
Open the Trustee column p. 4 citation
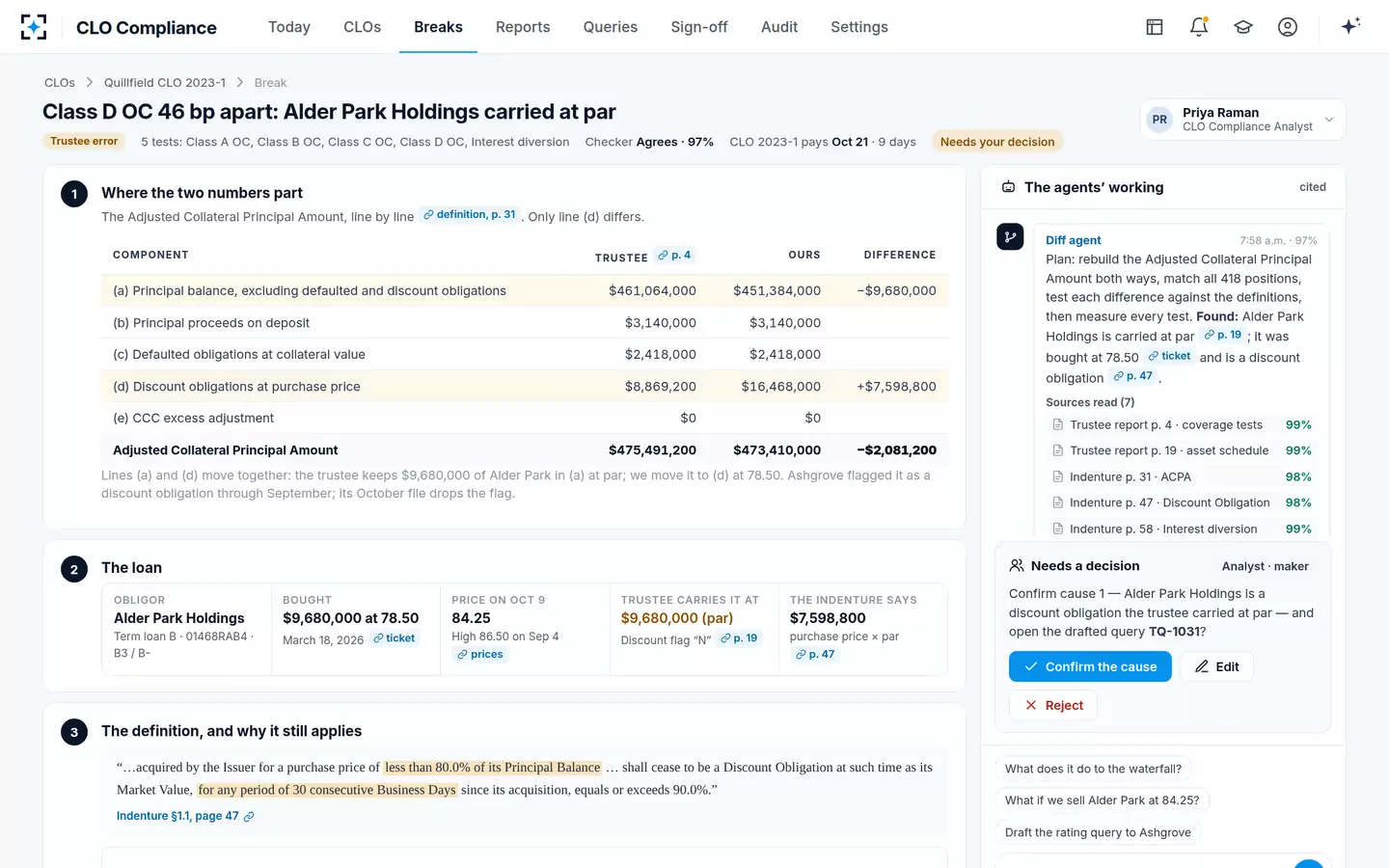(x=674, y=256)
